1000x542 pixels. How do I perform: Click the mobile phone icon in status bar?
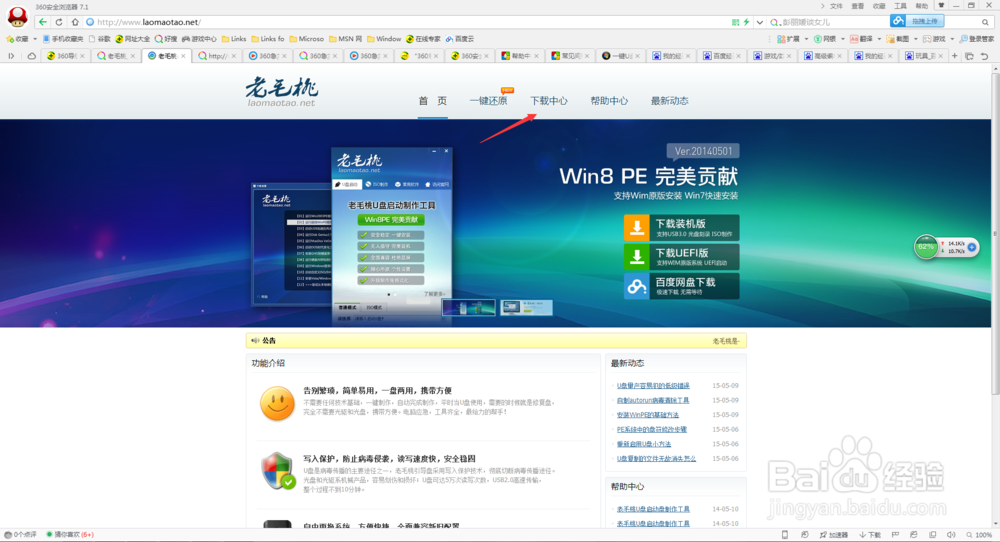(785, 535)
